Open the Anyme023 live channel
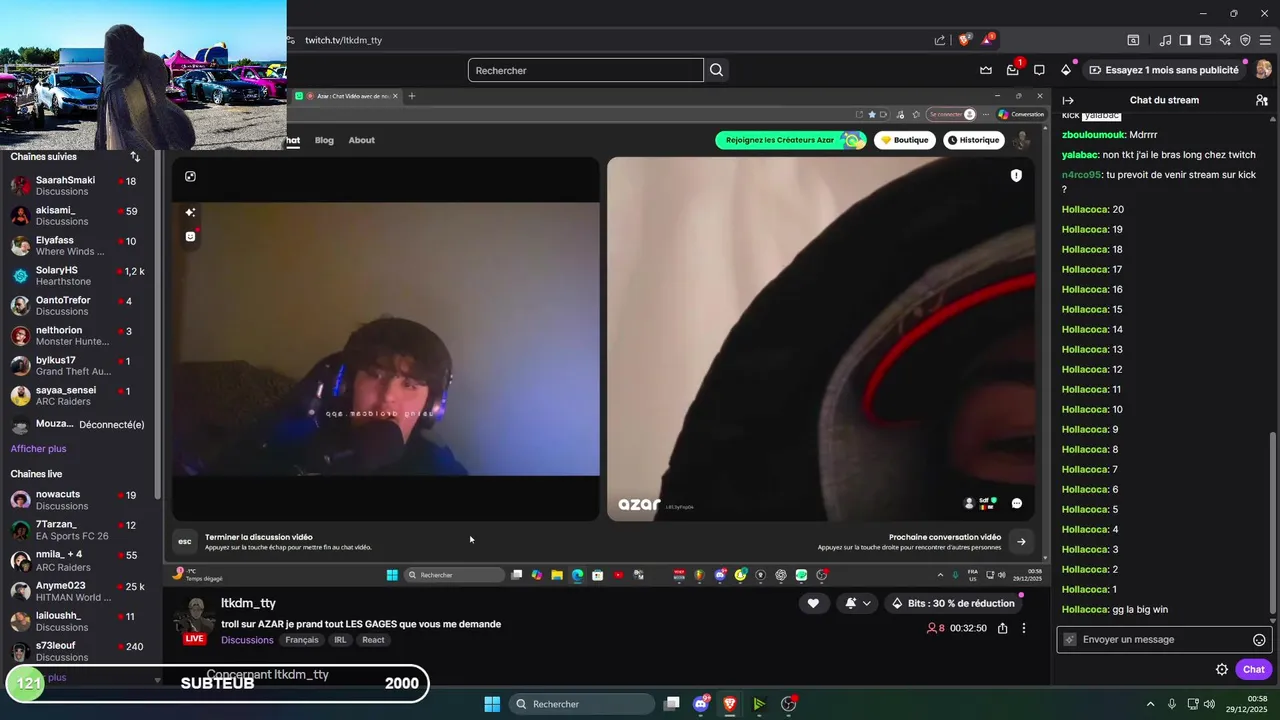This screenshot has height=720, width=1280. (x=80, y=591)
